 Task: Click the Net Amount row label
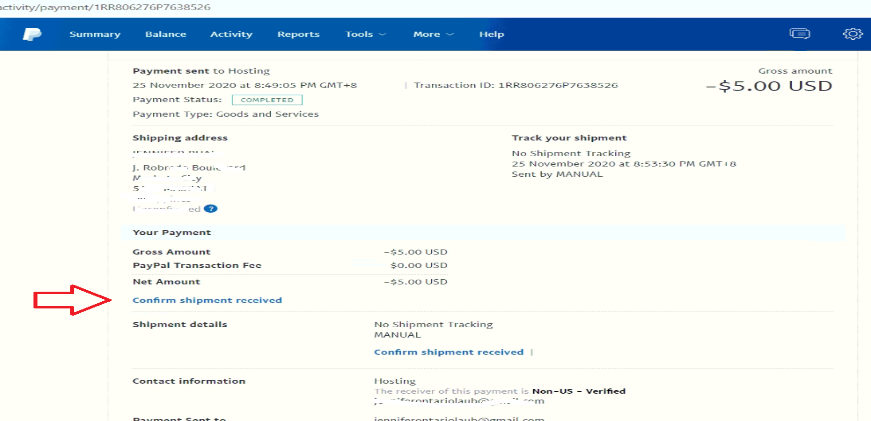click(x=166, y=282)
